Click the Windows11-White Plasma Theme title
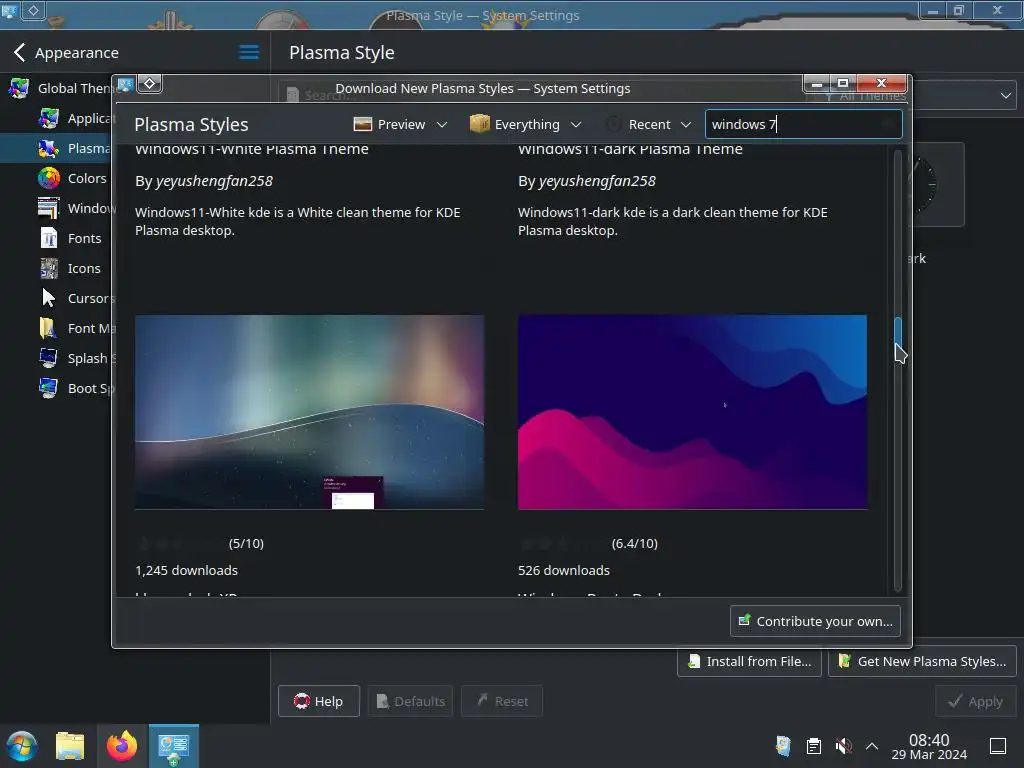Viewport: 1024px width, 768px height. (252, 150)
